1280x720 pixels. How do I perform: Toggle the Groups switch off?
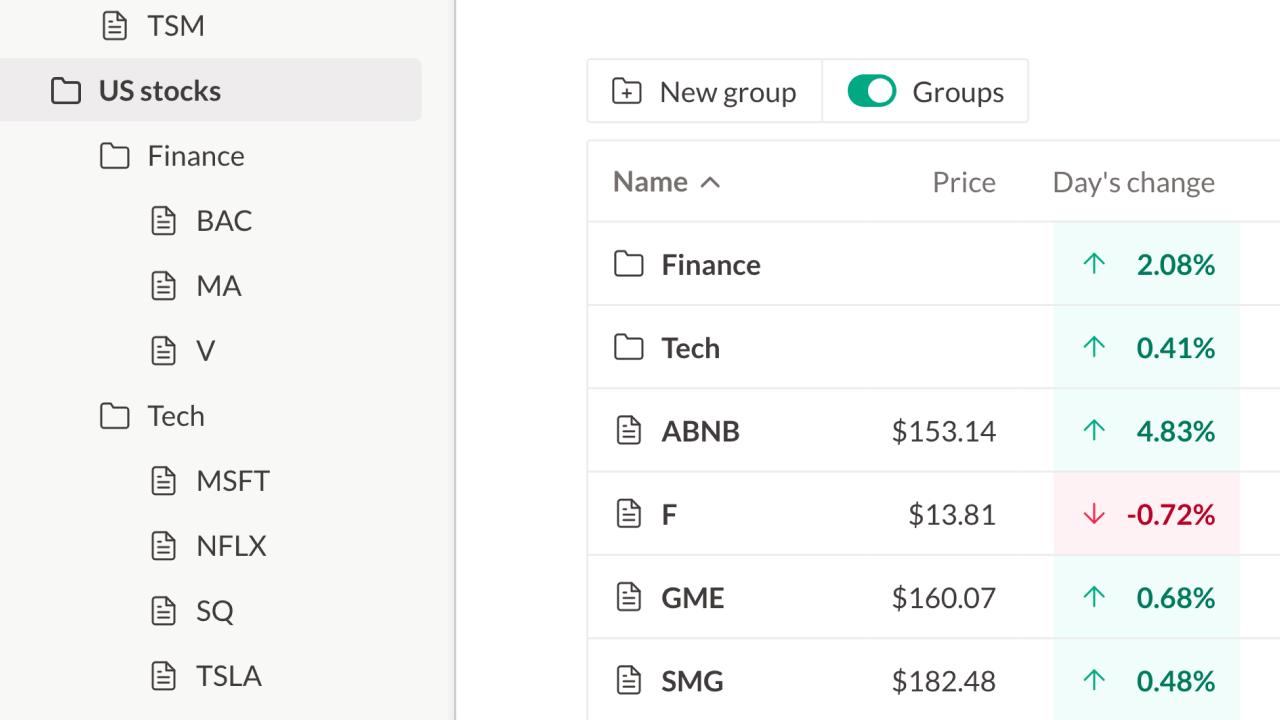coord(871,92)
